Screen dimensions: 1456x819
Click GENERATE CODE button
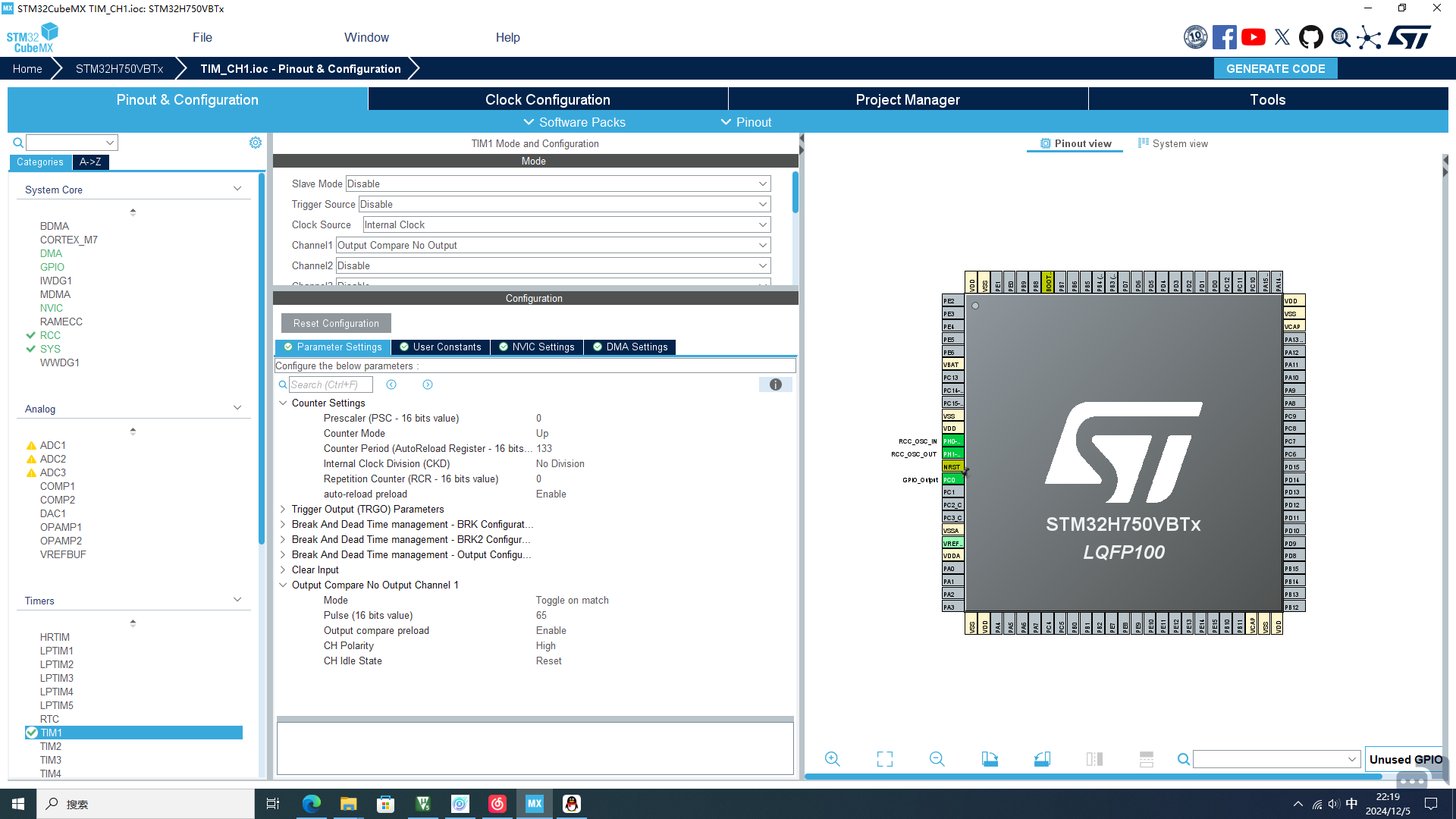(x=1276, y=68)
